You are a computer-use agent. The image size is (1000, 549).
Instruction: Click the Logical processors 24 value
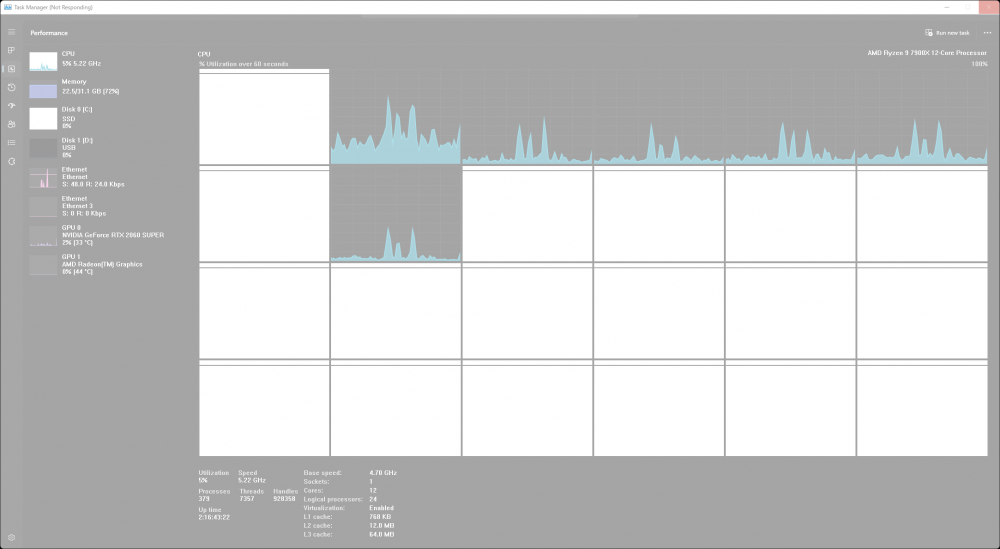(x=372, y=499)
